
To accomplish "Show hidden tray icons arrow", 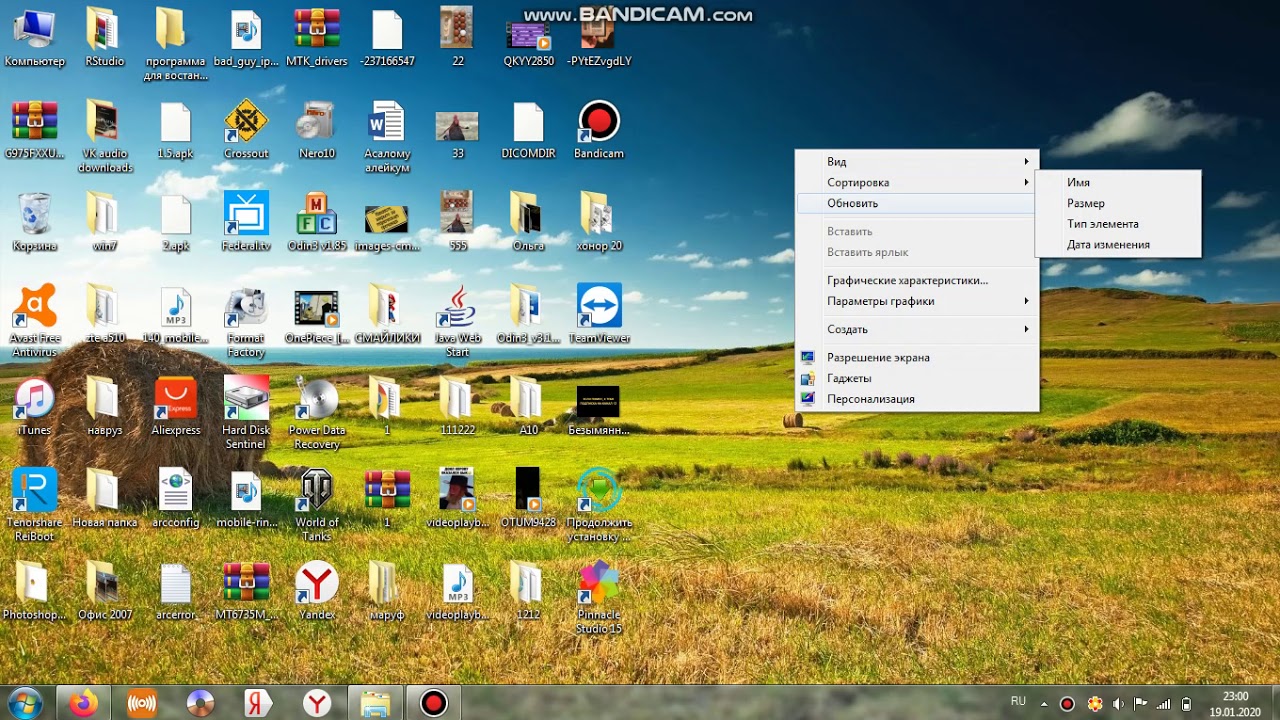I will point(1043,703).
